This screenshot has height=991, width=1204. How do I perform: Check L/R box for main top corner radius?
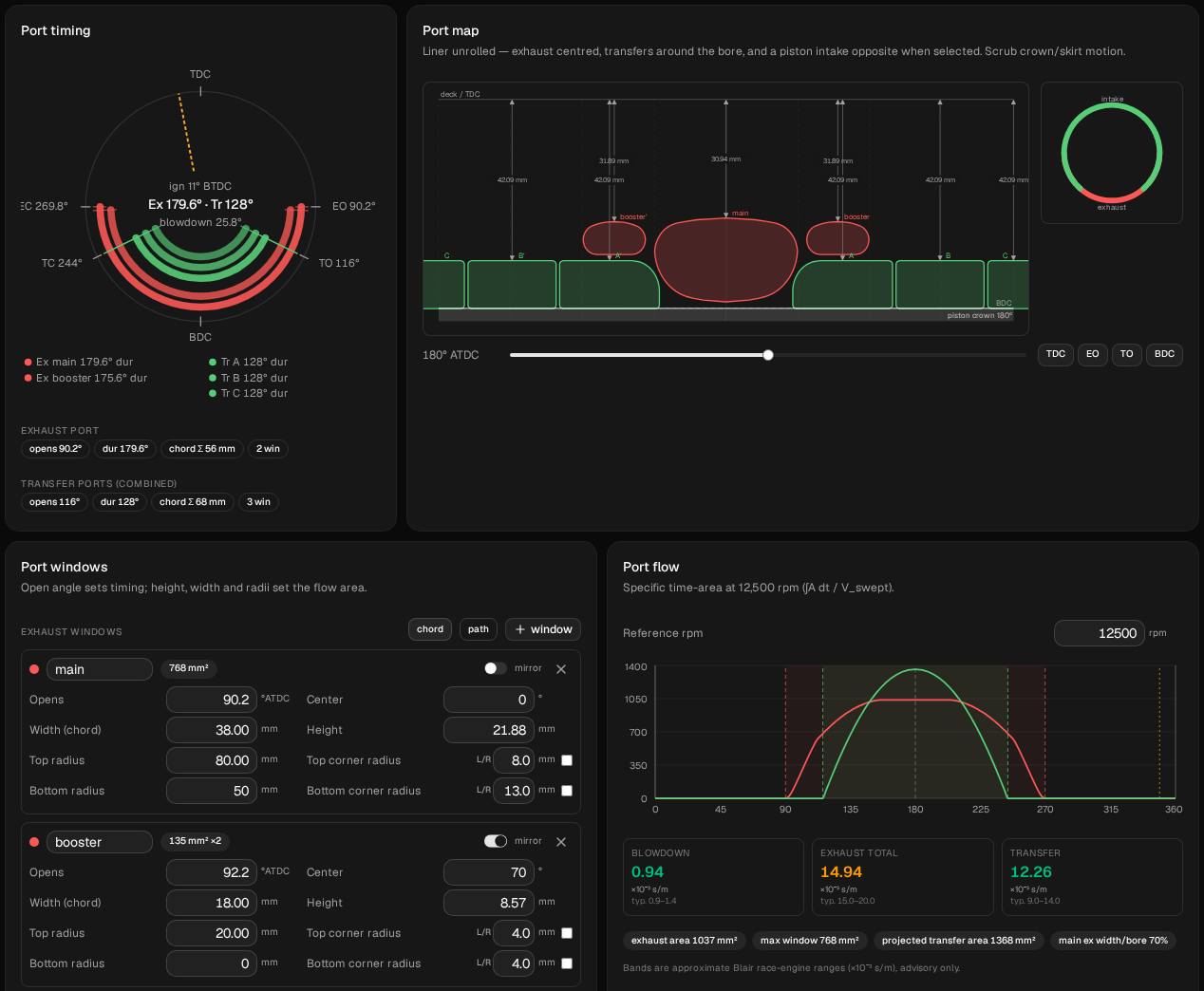click(567, 760)
